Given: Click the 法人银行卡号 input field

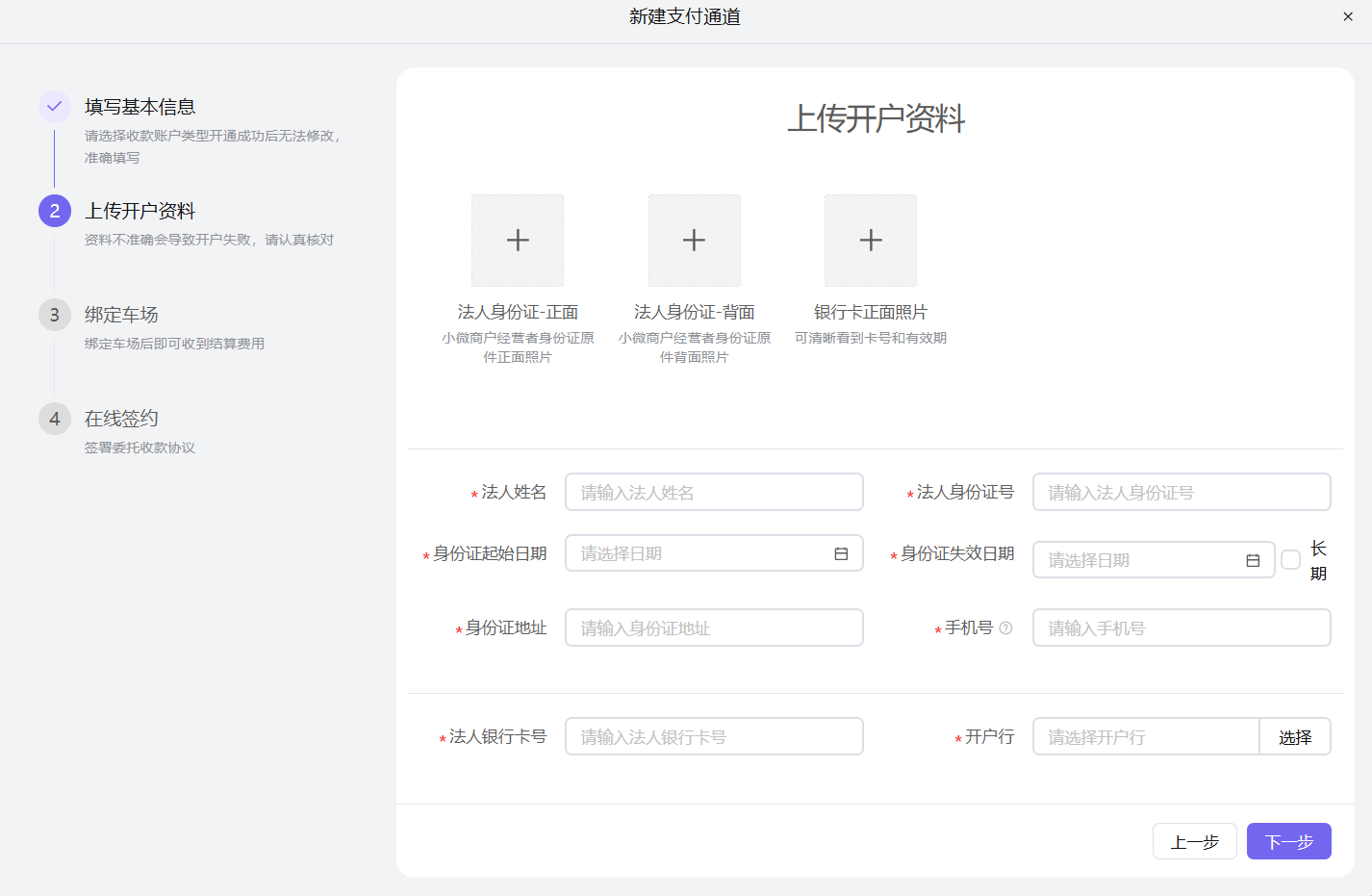Looking at the screenshot, I should [713, 735].
